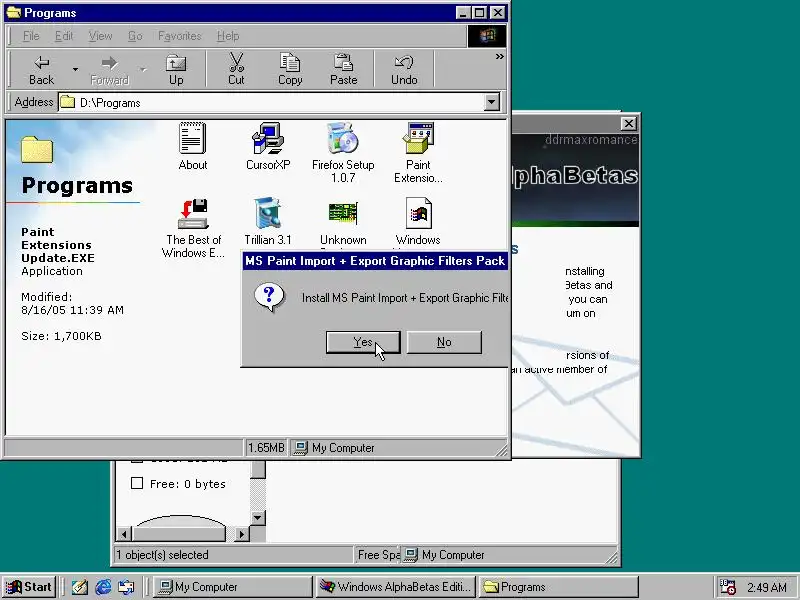Select the Windows media file icon
Image resolution: width=800 pixels, height=600 pixels.
[418, 213]
